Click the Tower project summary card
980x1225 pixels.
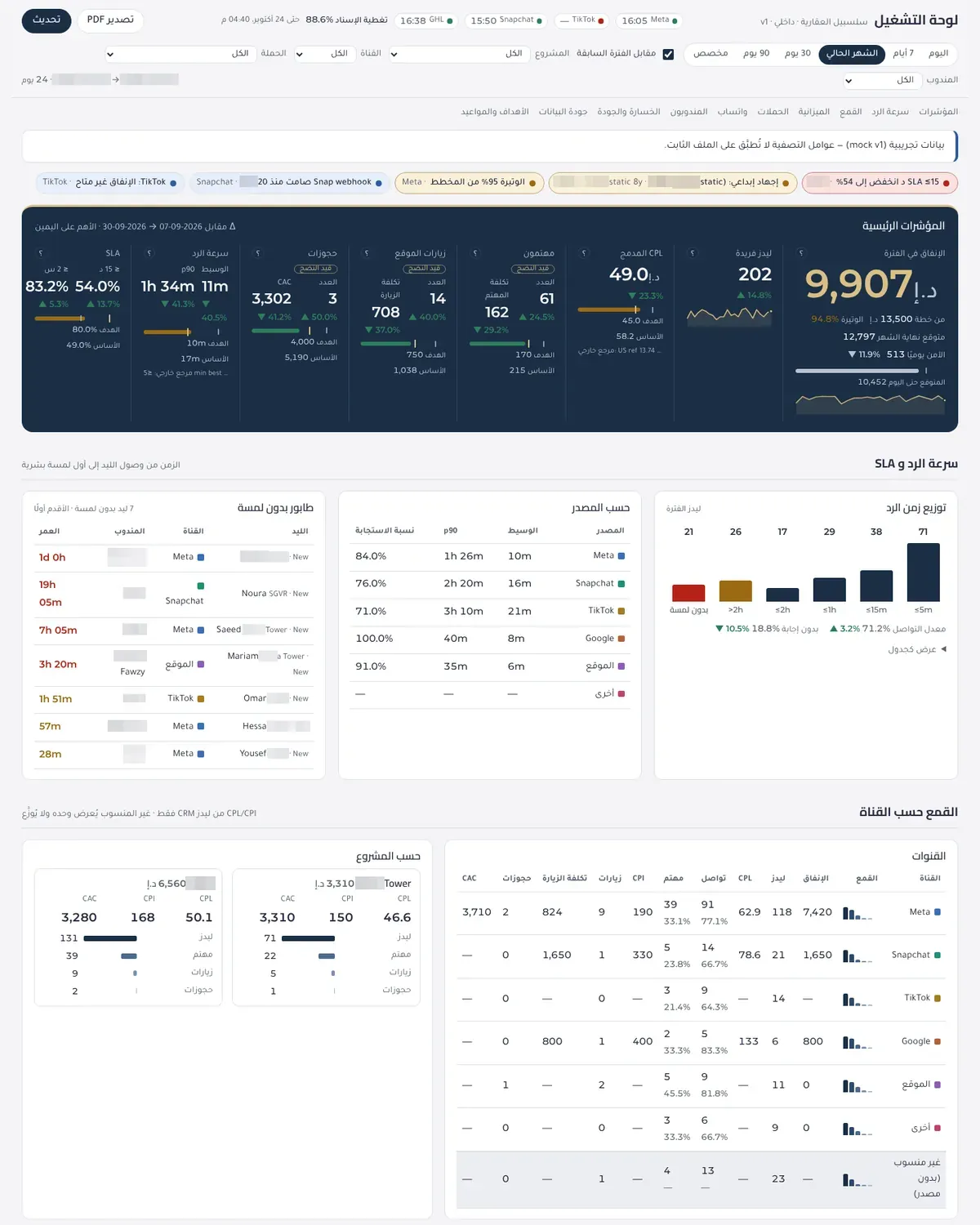click(326, 937)
